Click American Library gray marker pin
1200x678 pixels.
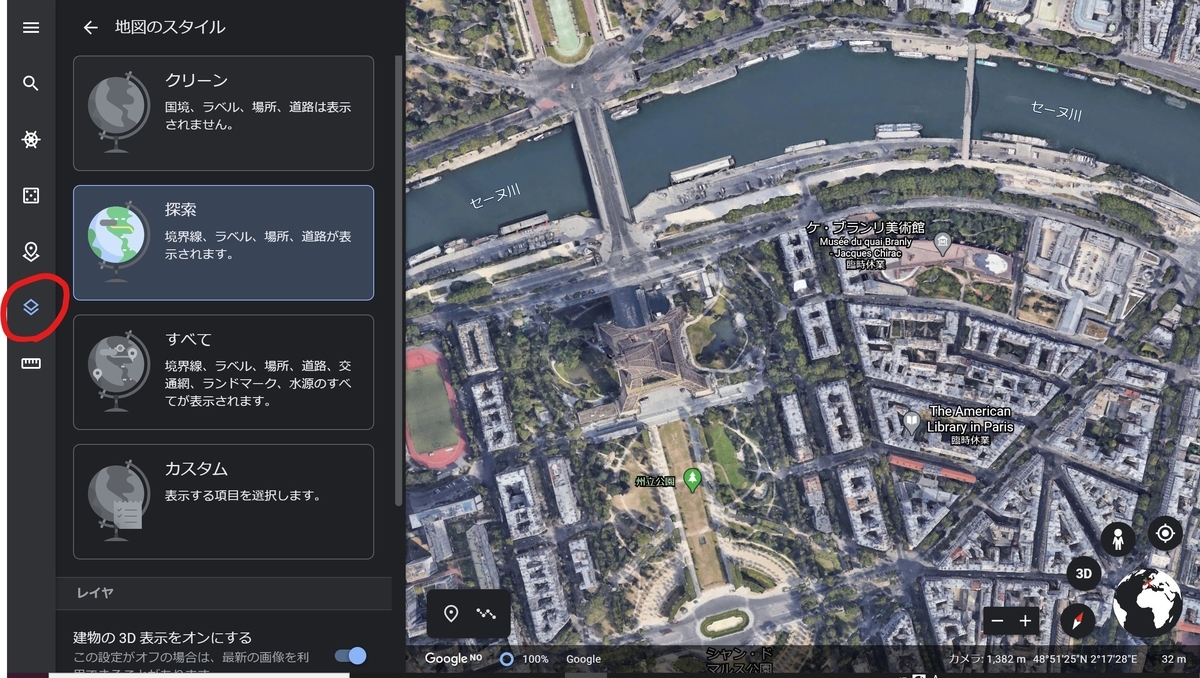click(911, 422)
